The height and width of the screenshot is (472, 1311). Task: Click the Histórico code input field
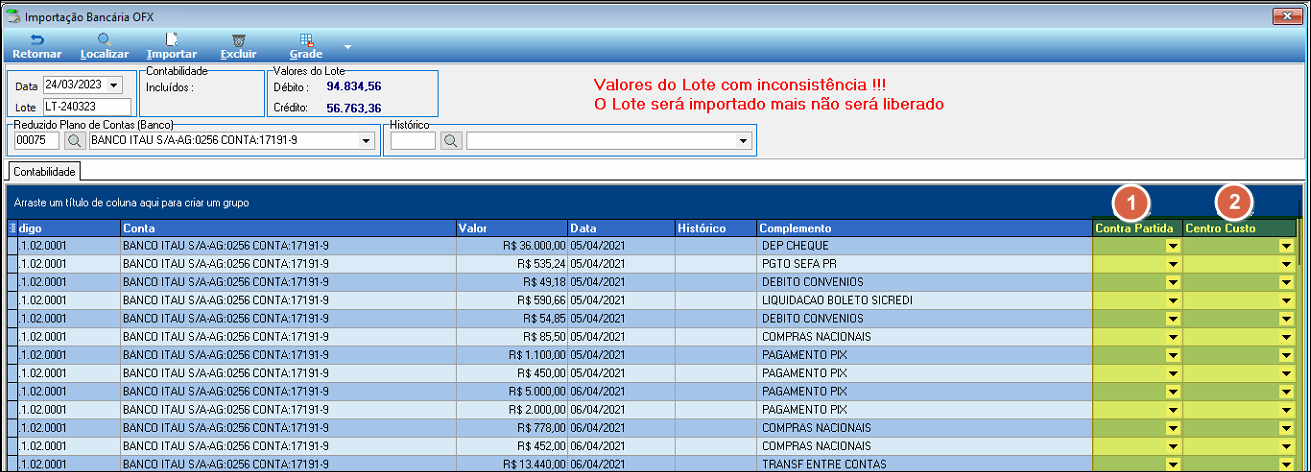(413, 141)
